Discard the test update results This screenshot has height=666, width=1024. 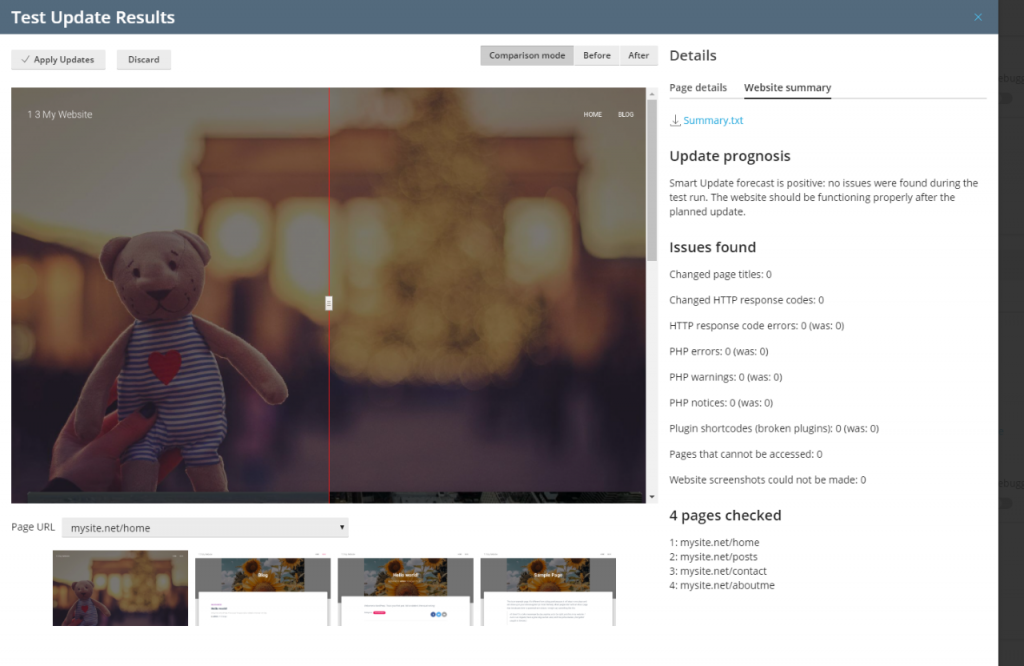tap(143, 59)
